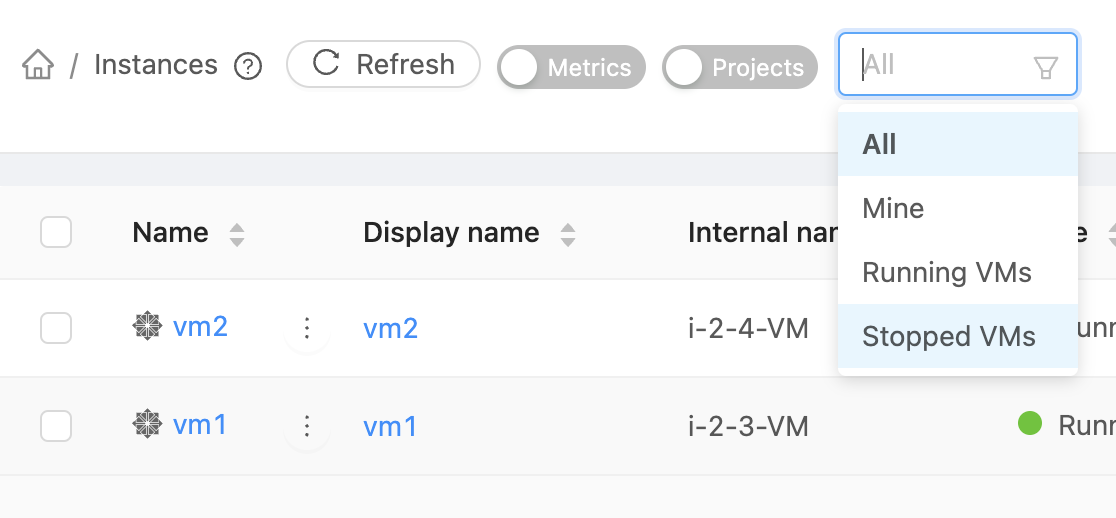This screenshot has height=518, width=1116.
Task: Toggle the Metrics switch
Action: tap(572, 68)
